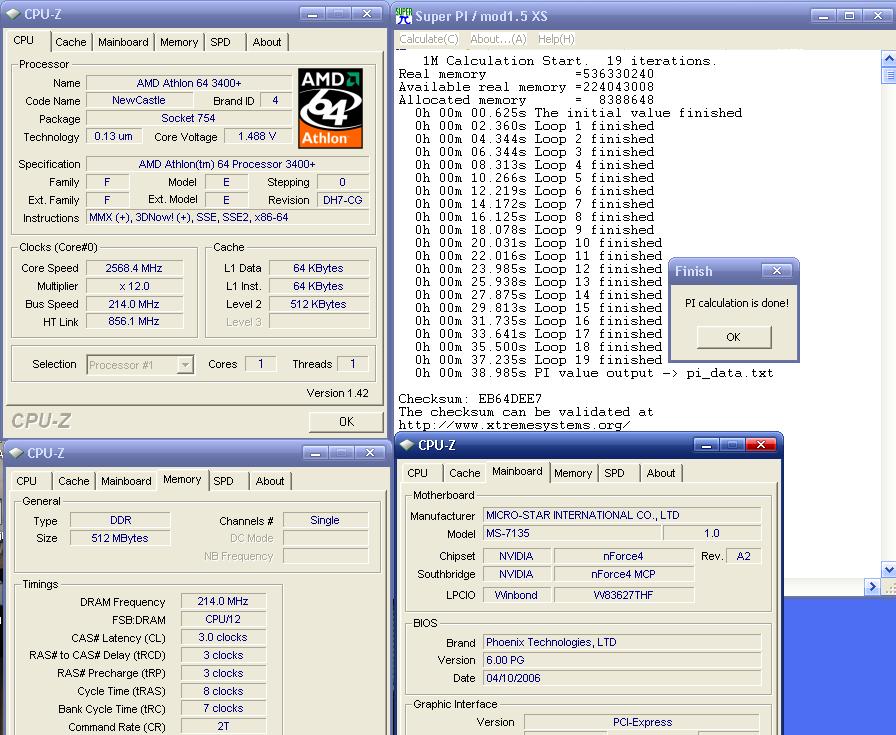Click OK in the Finish dialog

[x=734, y=337]
